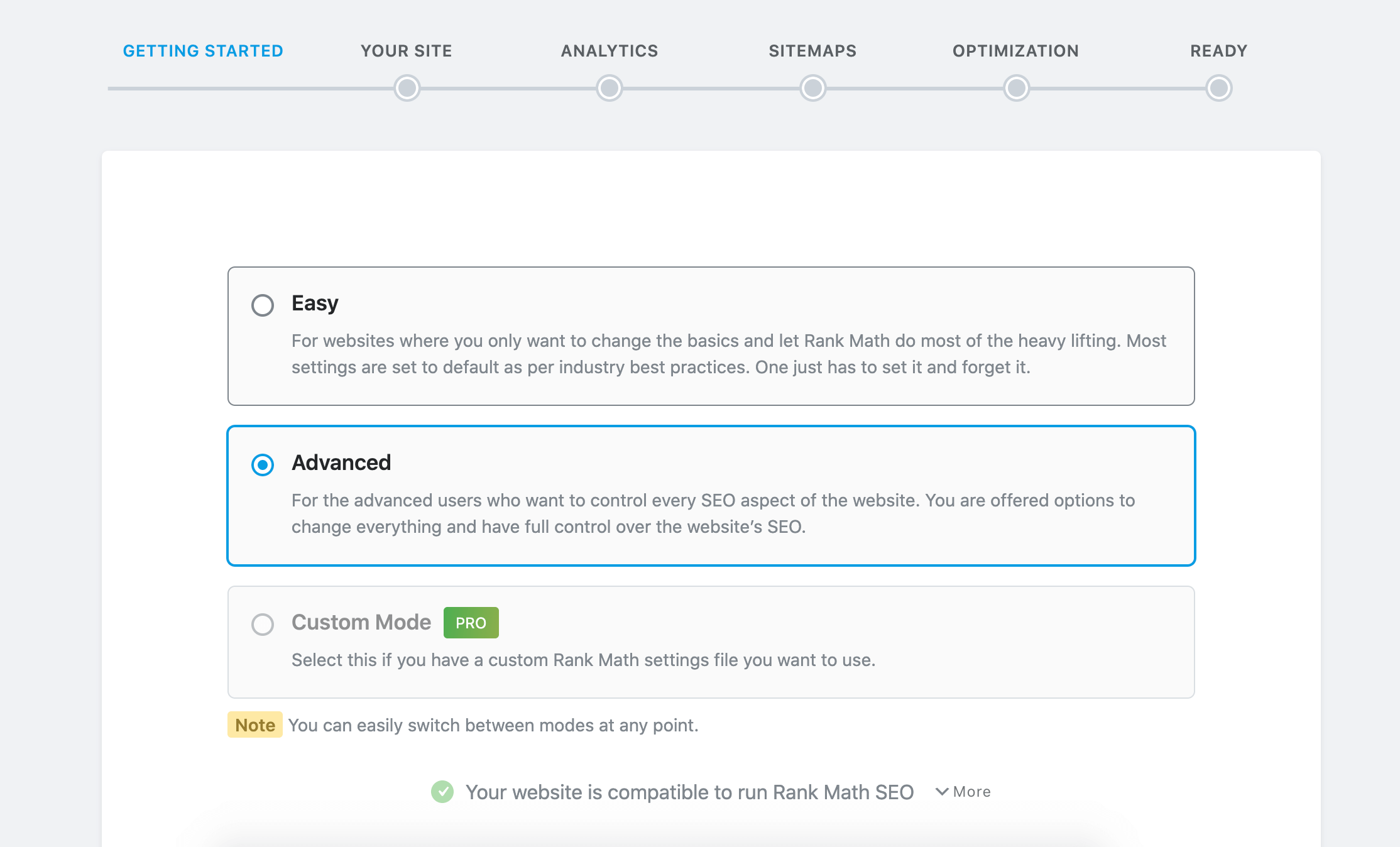The height and width of the screenshot is (847, 1400).
Task: Go to the Your Site step label
Action: pyautogui.click(x=407, y=51)
